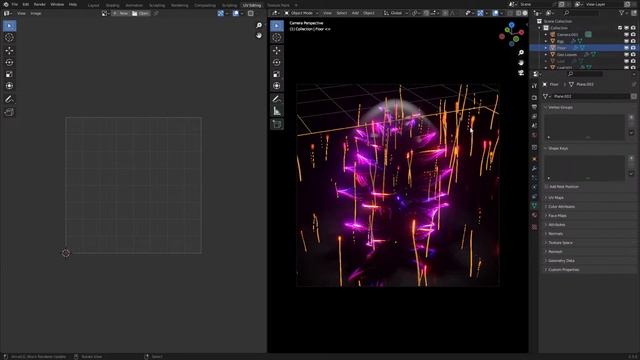640x360 pixels.
Task: Click the pan hand icon in 3D viewport
Action: tap(521, 62)
